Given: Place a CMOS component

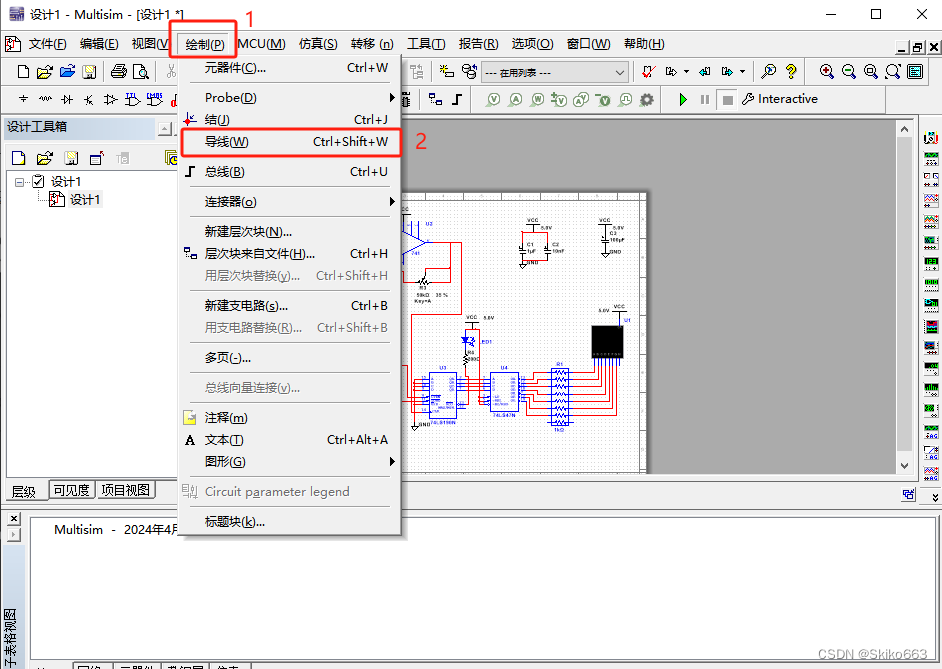Looking at the screenshot, I should click(x=154, y=99).
